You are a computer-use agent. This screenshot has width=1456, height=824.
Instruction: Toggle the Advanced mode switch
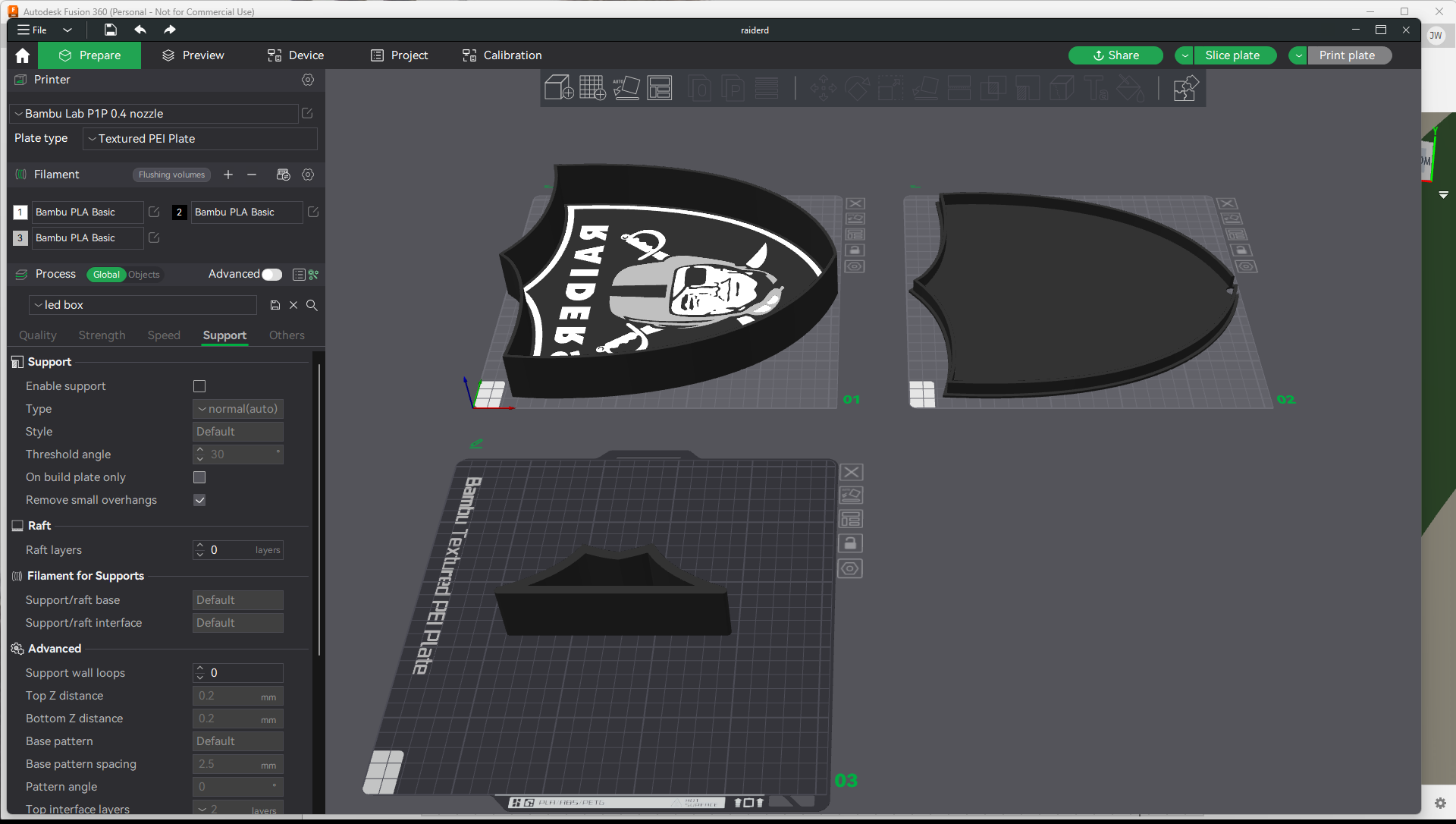point(272,275)
